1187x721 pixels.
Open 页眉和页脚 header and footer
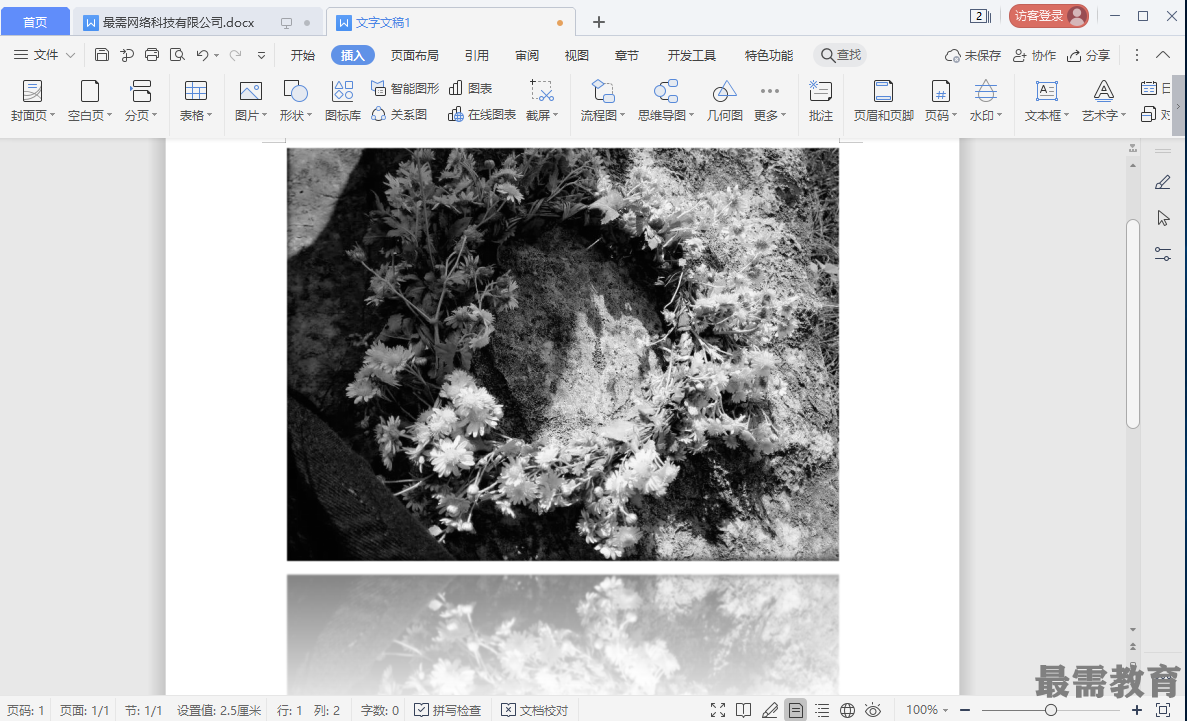(x=883, y=101)
